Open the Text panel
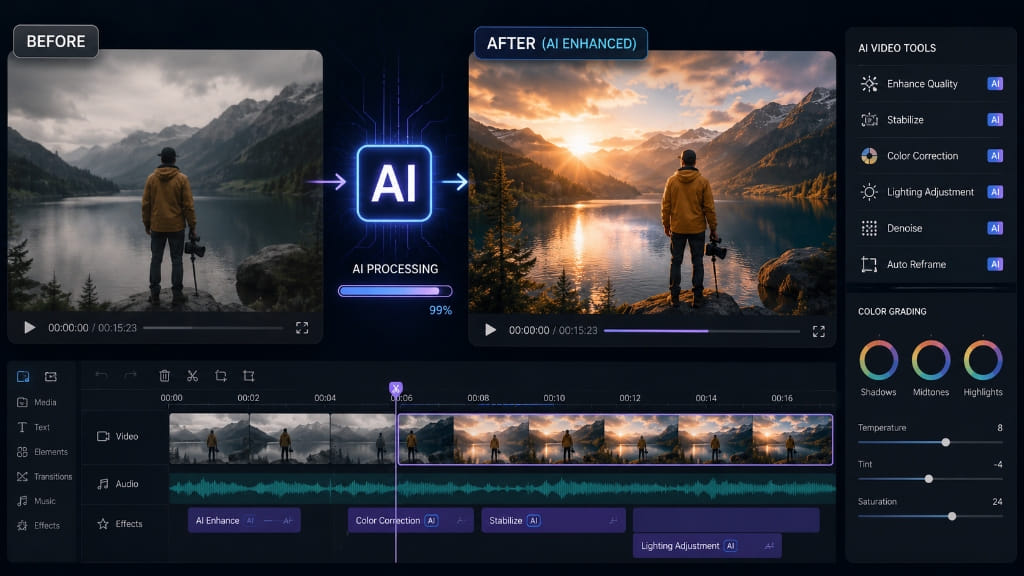1024x576 pixels. point(33,427)
